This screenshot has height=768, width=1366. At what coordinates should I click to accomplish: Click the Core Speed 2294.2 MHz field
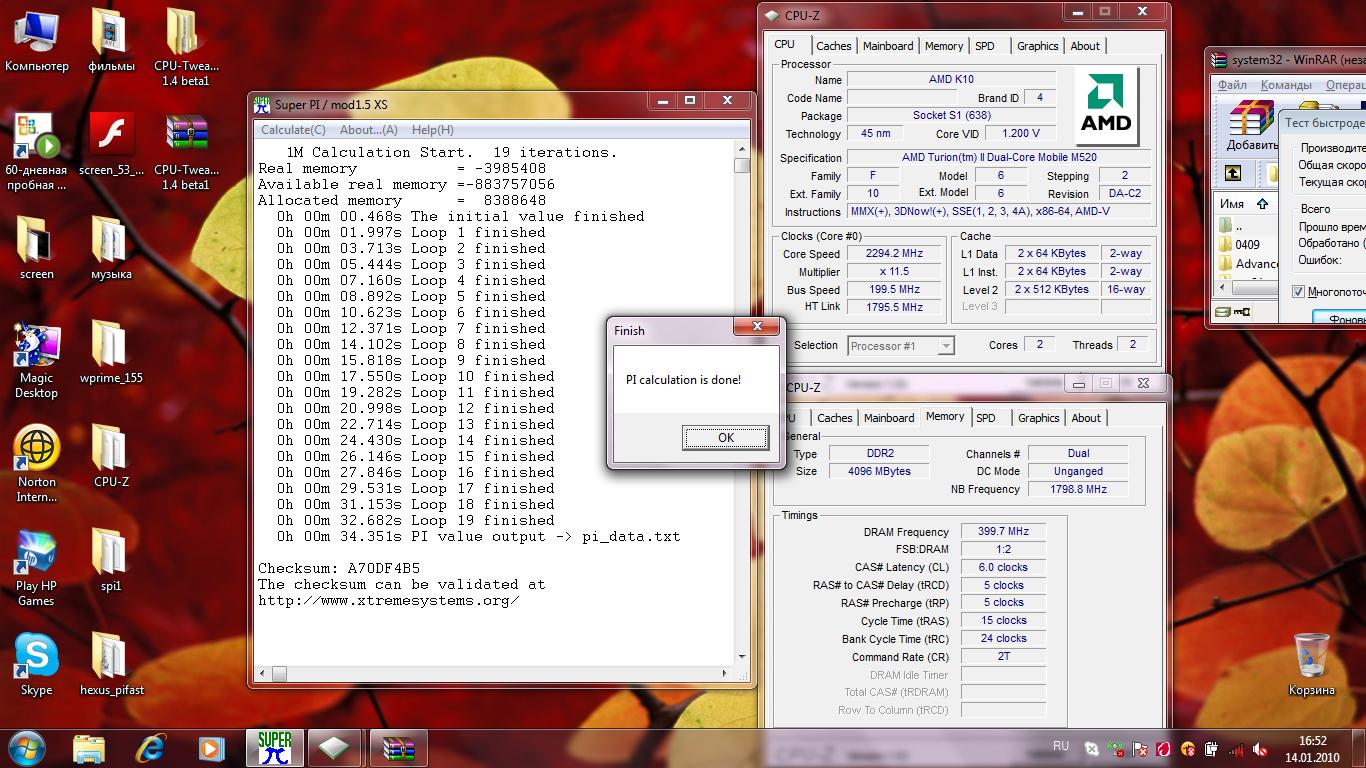(896, 254)
